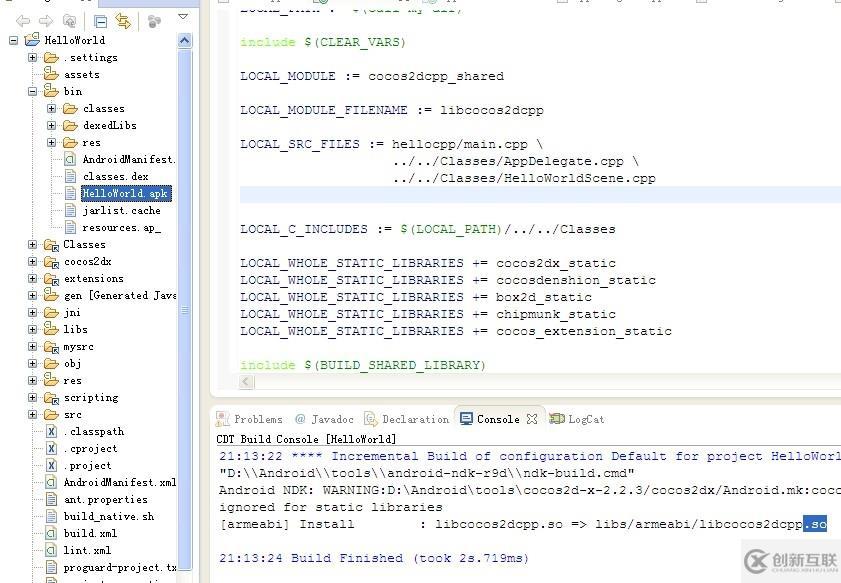Viewport: 841px width, 583px height.
Task: Collapse the HelloWorld project node
Action: [13, 40]
